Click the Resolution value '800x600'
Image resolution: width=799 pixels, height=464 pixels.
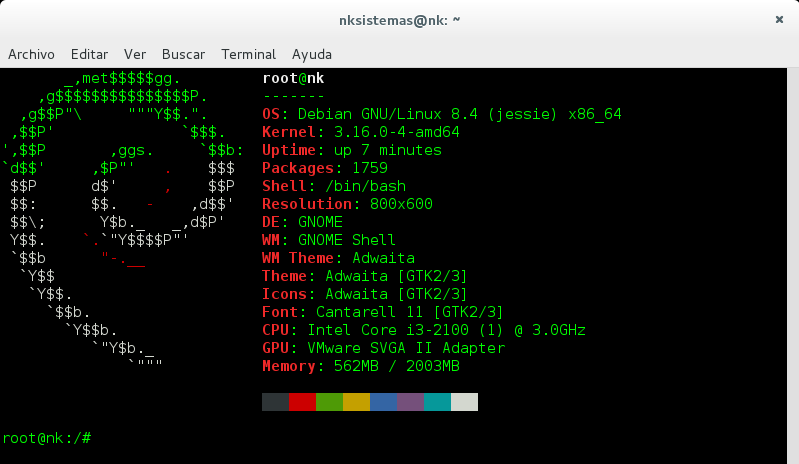[x=401, y=204]
